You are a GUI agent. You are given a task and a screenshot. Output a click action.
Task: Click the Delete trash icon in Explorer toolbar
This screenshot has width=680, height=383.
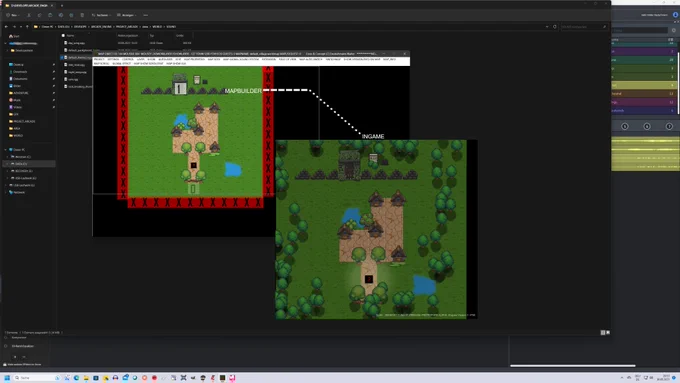82,15
